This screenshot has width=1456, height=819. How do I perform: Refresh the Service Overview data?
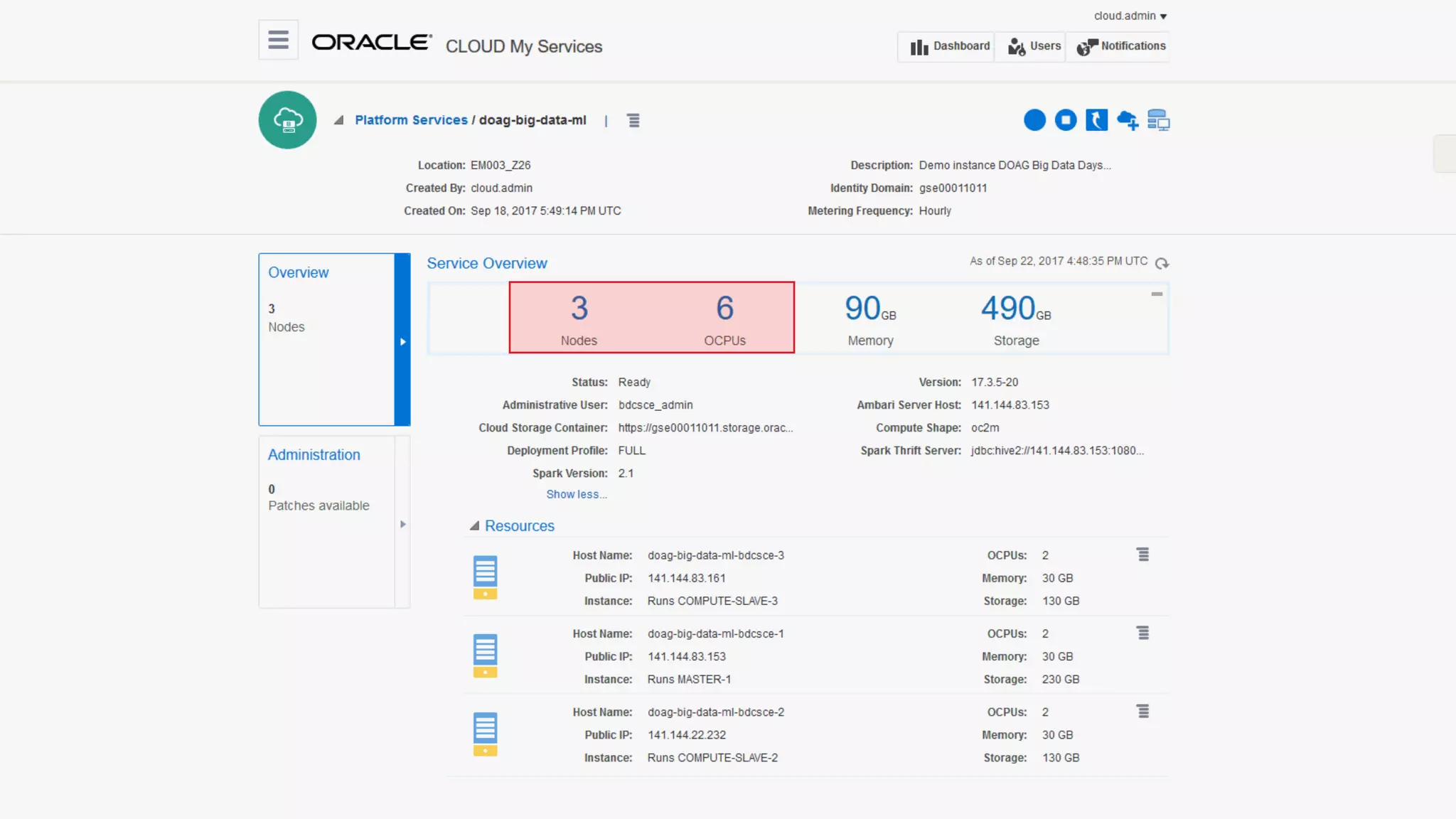[1162, 263]
